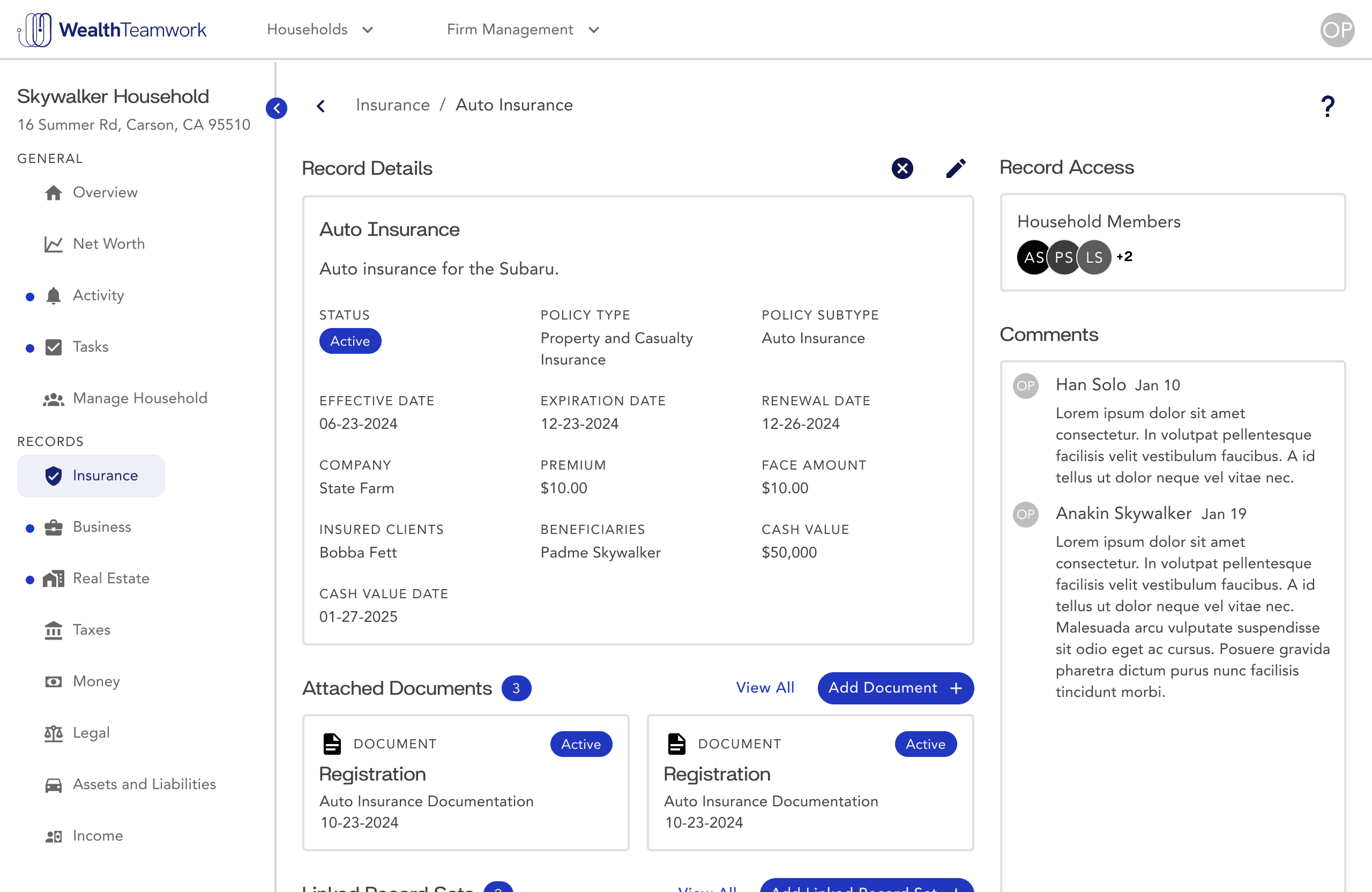
Task: Go back using the breadcrumb back arrow
Action: (x=321, y=106)
